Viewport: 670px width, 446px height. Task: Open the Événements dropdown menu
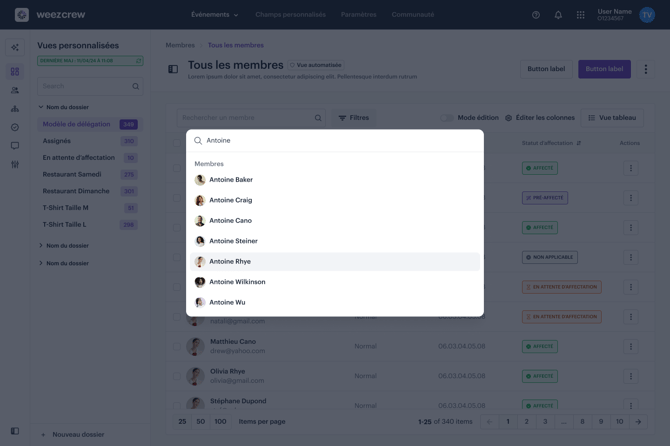(x=215, y=15)
